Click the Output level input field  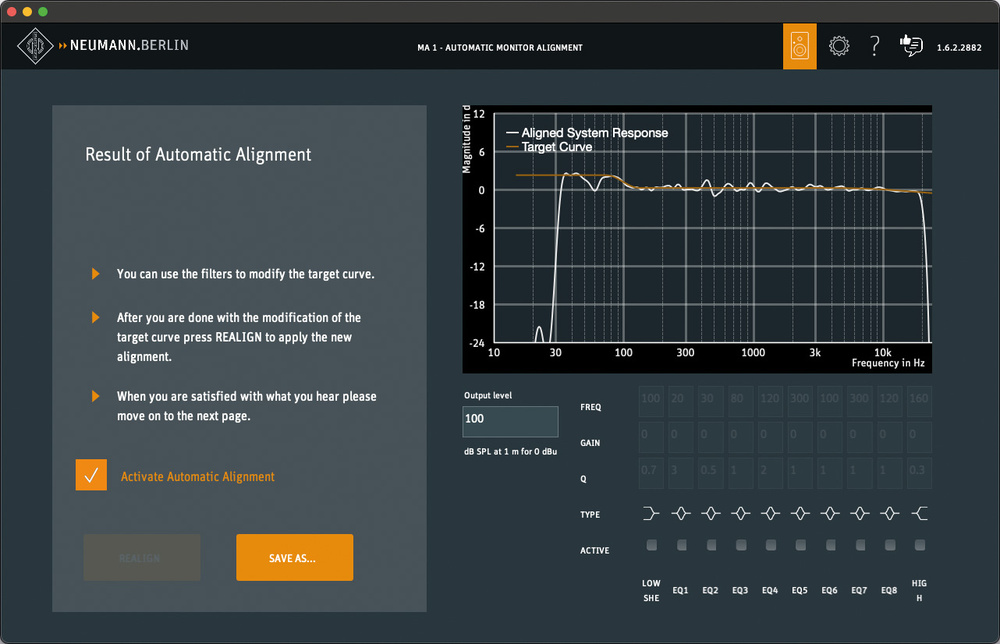pos(510,421)
